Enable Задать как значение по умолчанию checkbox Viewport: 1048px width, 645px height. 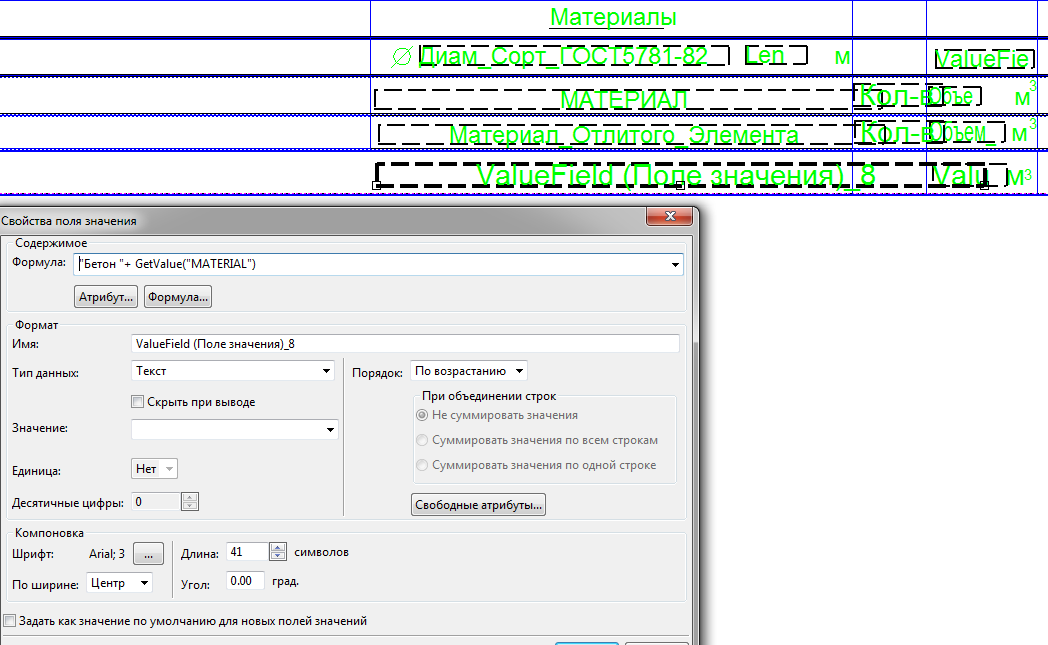coord(10,621)
